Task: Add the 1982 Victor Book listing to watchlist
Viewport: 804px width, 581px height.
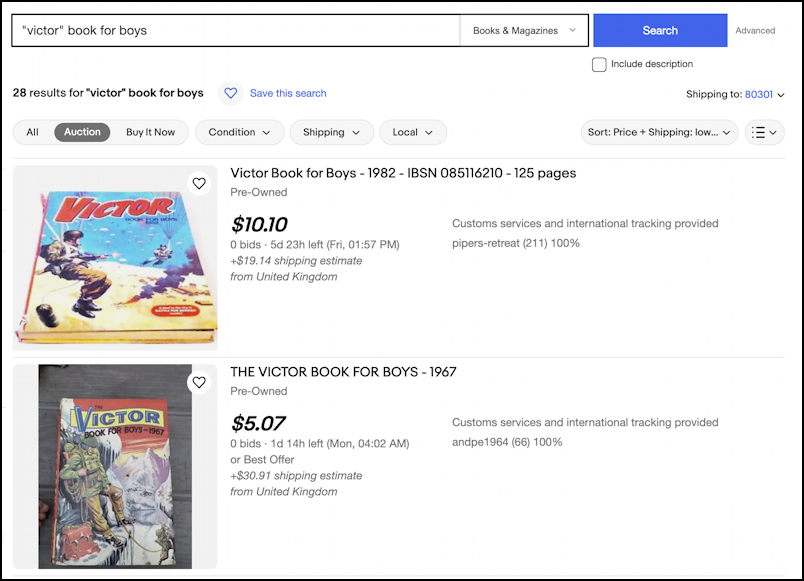Action: coord(199,184)
